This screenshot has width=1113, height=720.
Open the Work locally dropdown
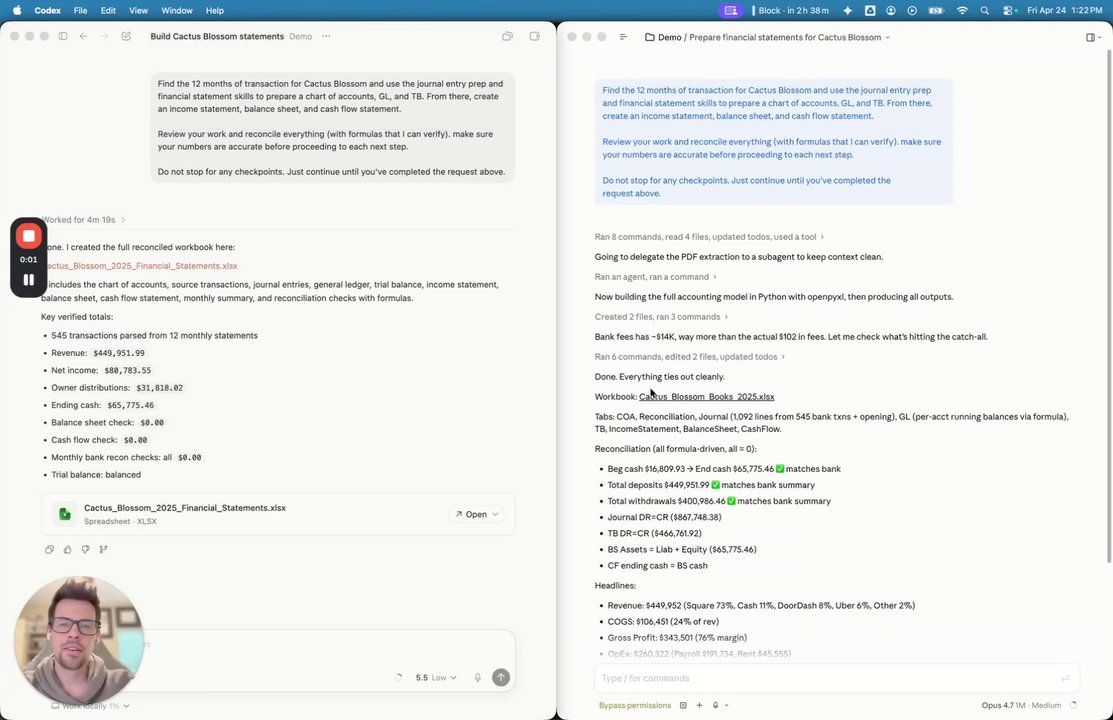click(x=91, y=706)
